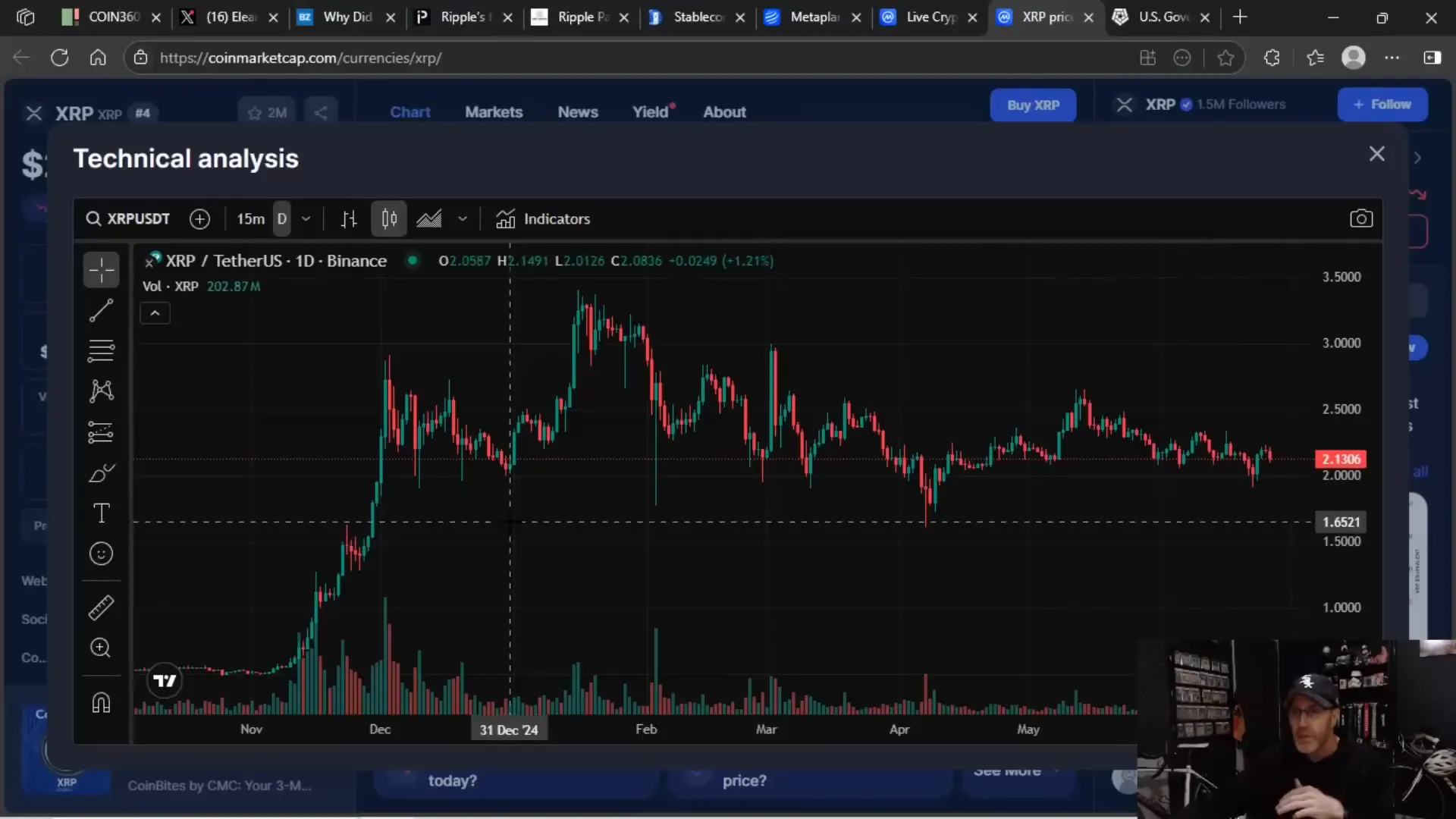Image resolution: width=1456 pixels, height=819 pixels.
Task: Open browser settings and more menu
Action: pos(1392,58)
